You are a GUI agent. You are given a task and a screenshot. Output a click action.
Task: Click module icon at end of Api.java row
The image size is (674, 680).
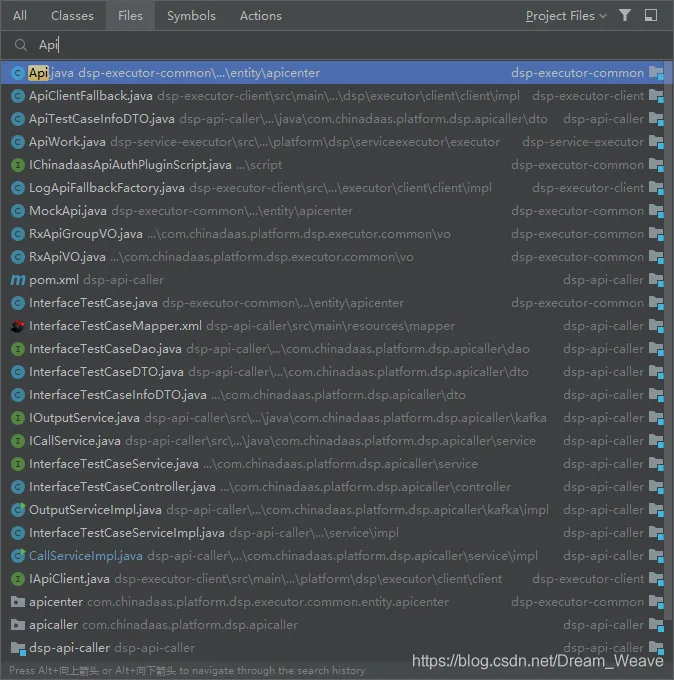coord(656,73)
